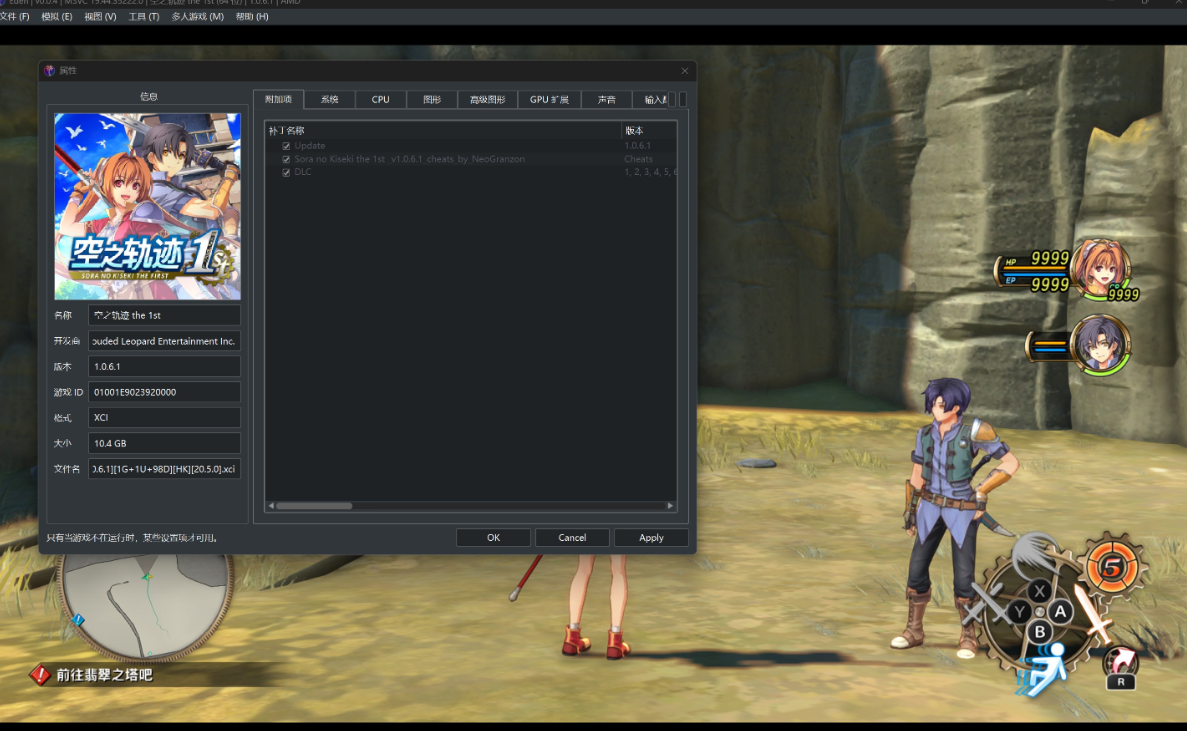Open the 模拟 (E) menu
This screenshot has height=731, width=1187.
click(x=56, y=17)
